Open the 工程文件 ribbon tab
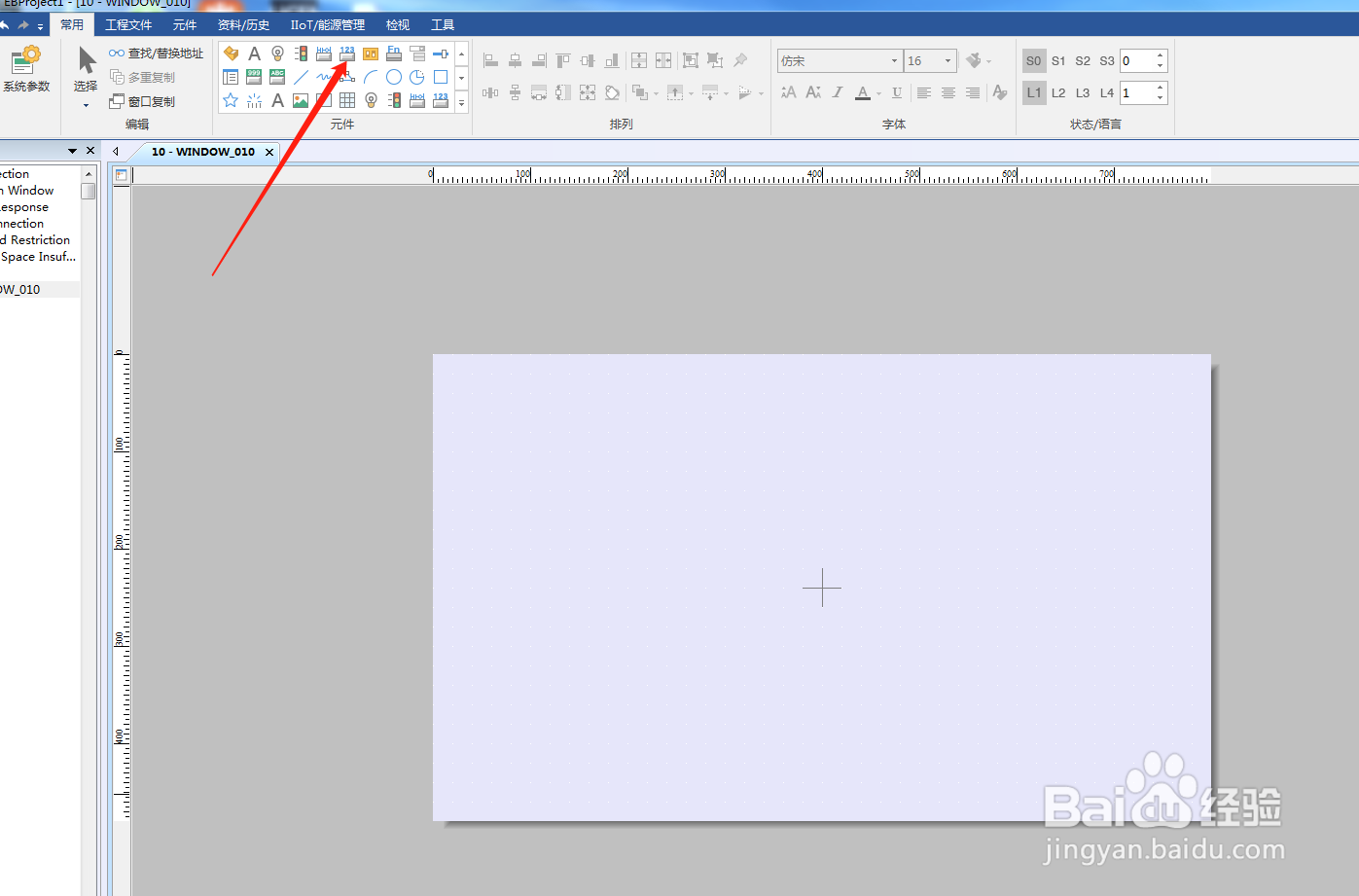Viewport: 1359px width, 896px height. [x=128, y=25]
